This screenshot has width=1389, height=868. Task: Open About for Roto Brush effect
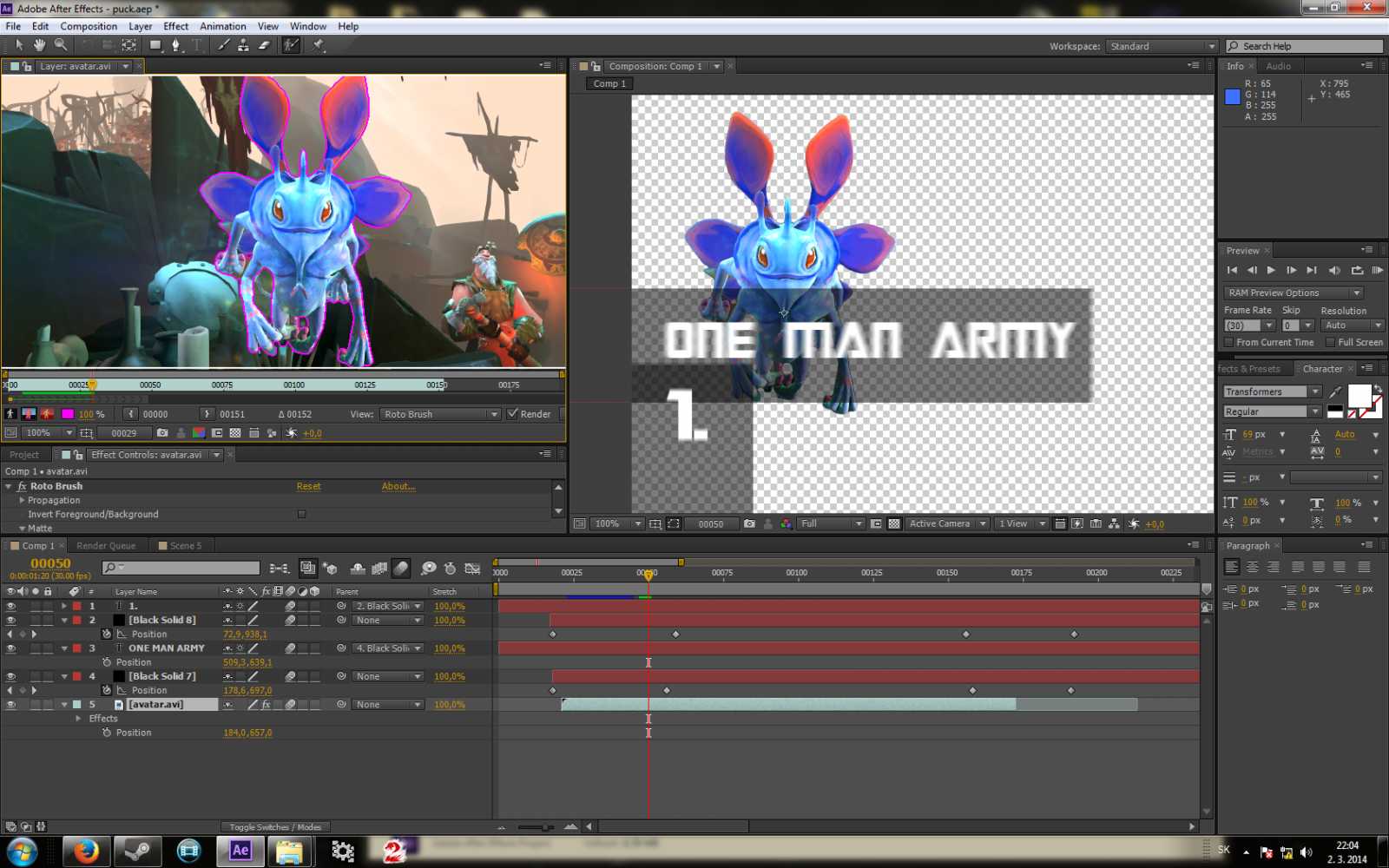tap(398, 487)
